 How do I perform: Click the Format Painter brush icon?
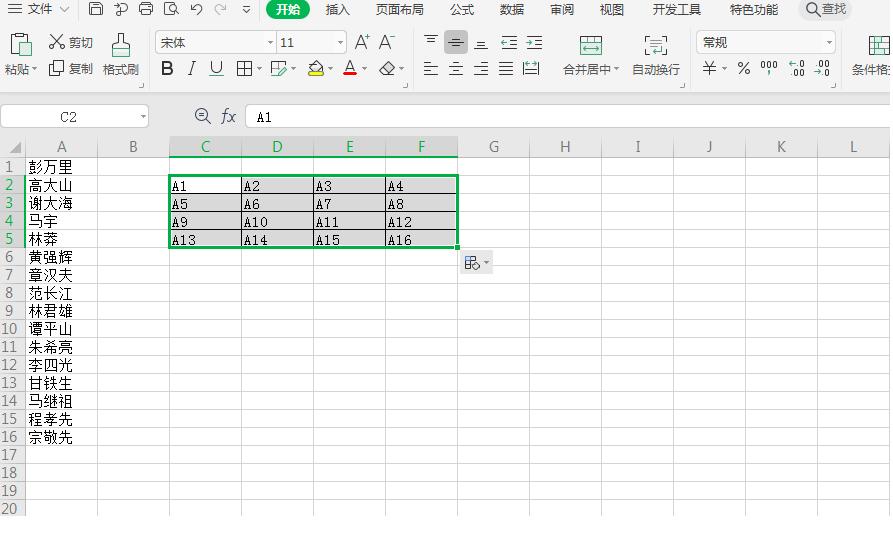(x=121, y=46)
